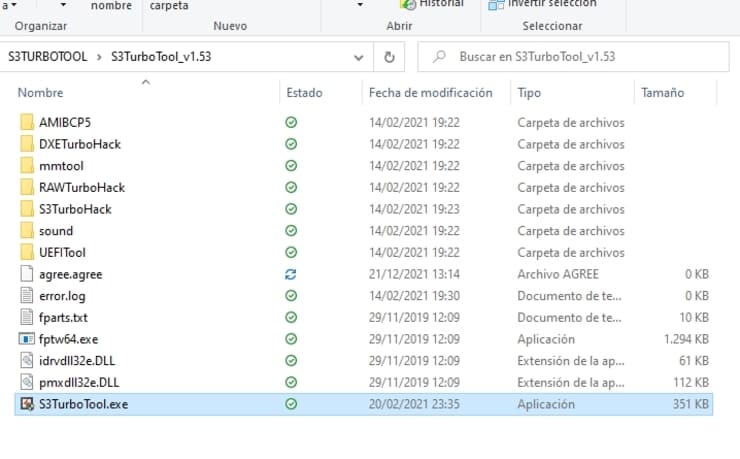The image size is (740, 459).
Task: Select the AMIBCP5 folder name
Action: [65, 122]
